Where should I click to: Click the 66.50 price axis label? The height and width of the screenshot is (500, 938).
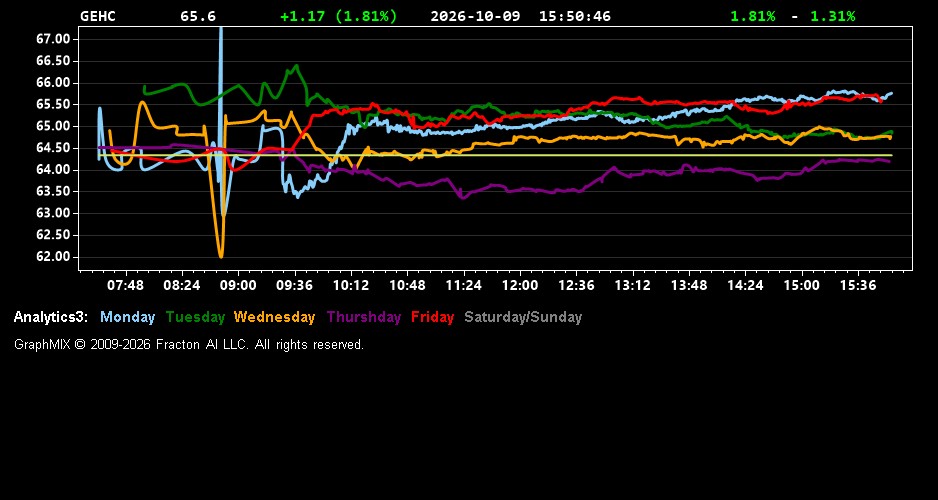(x=54, y=61)
